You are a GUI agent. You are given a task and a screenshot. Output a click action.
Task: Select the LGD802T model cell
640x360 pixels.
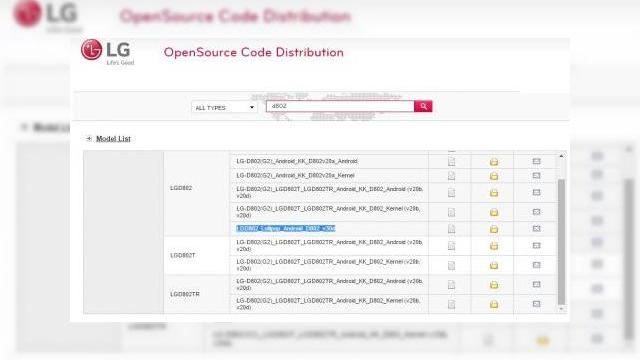coord(196,256)
